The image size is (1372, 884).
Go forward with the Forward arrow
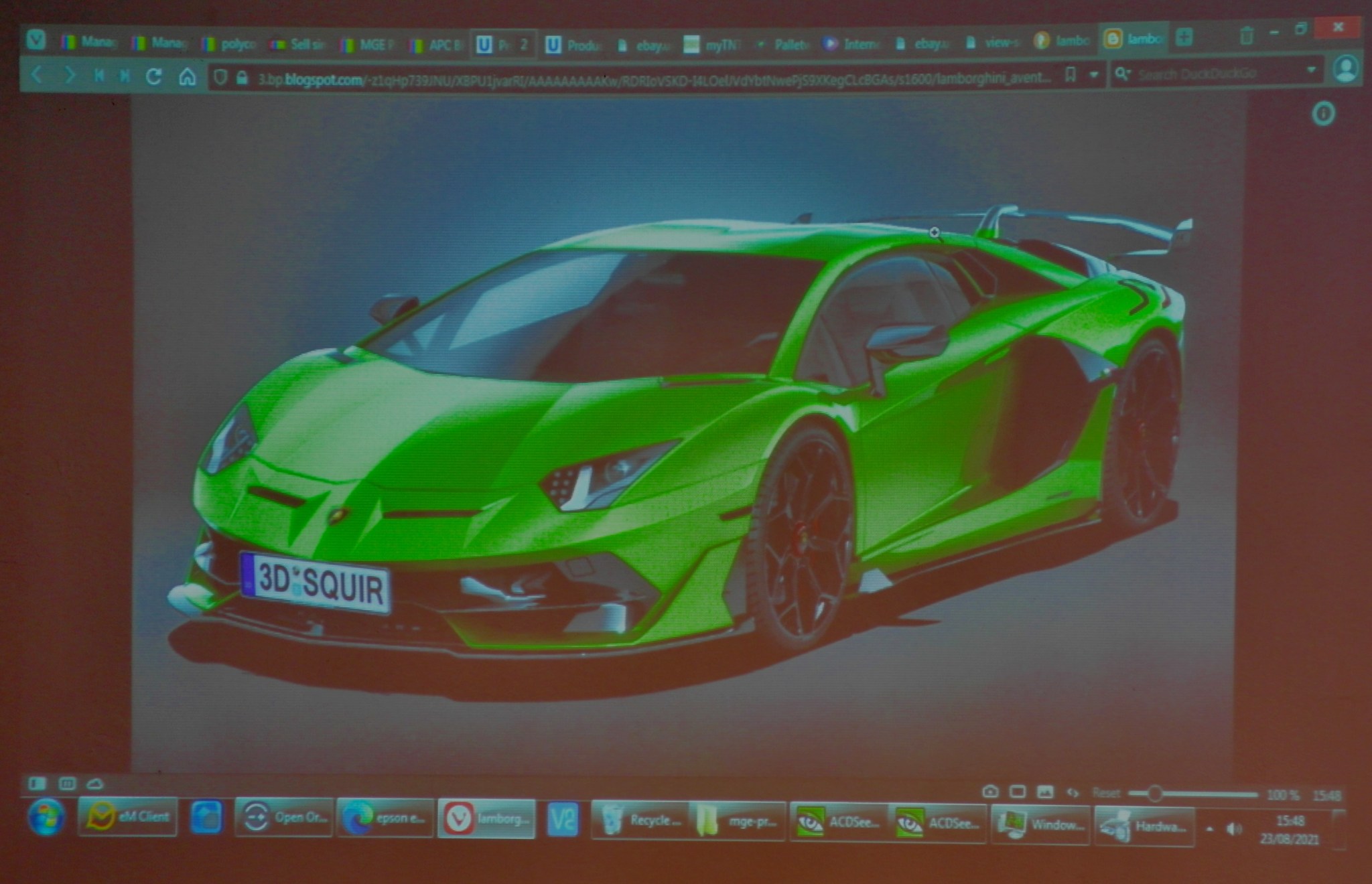69,76
